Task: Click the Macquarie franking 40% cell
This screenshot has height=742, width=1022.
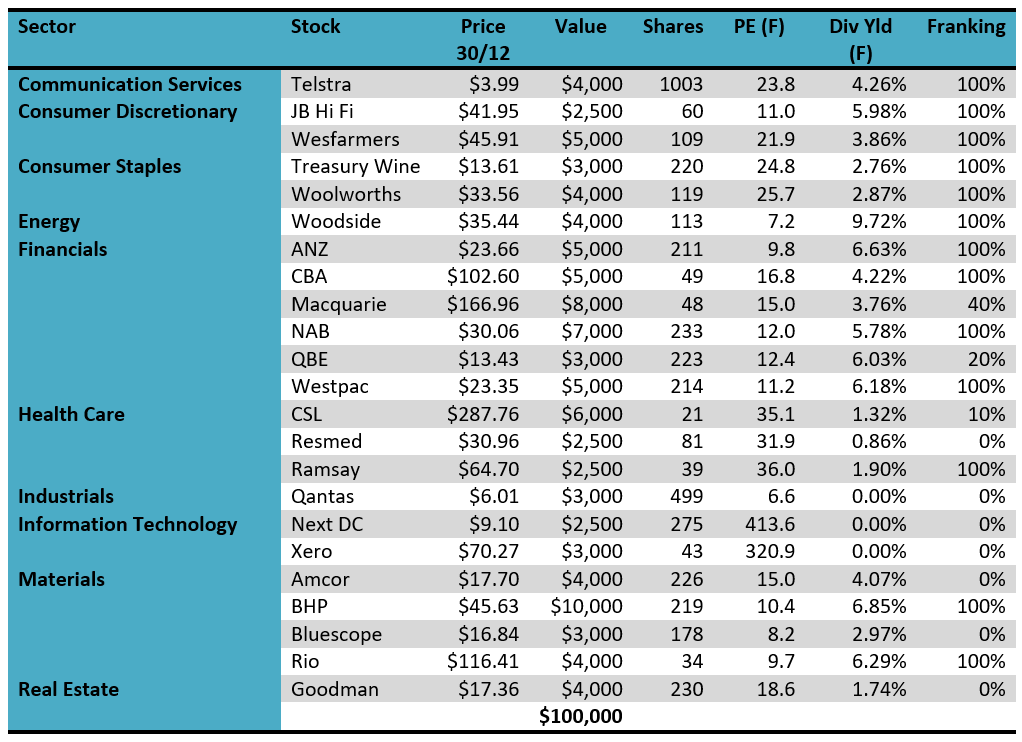Action: (986, 304)
